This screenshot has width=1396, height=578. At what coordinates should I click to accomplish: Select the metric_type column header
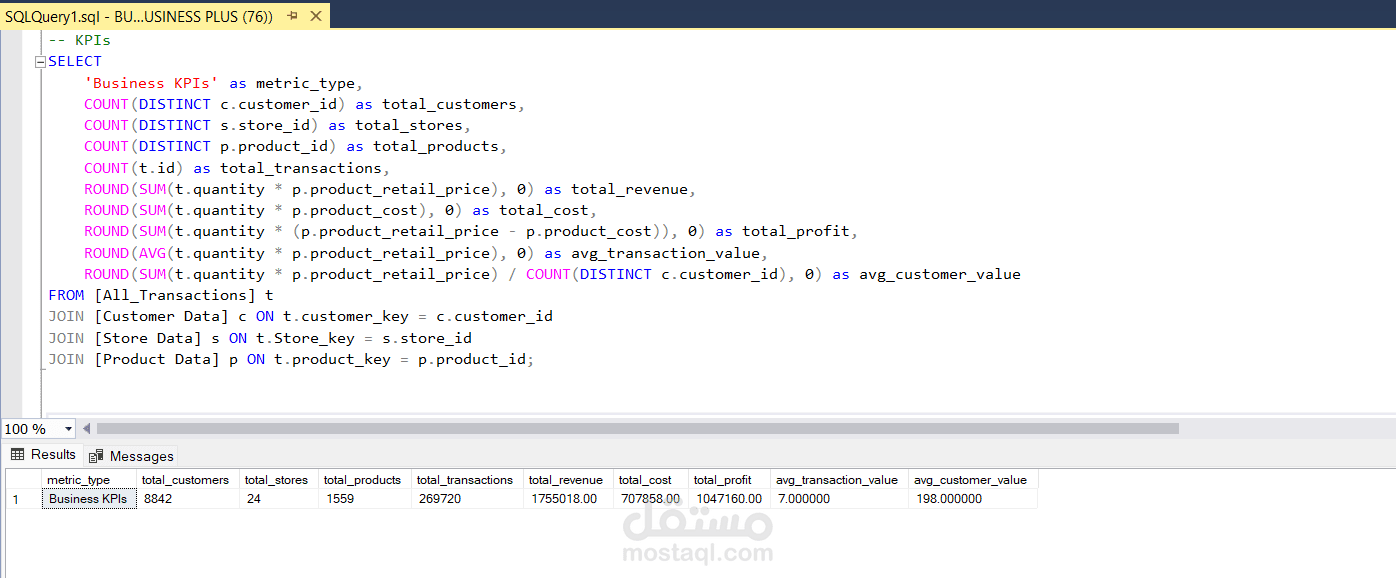pyautogui.click(x=89, y=480)
